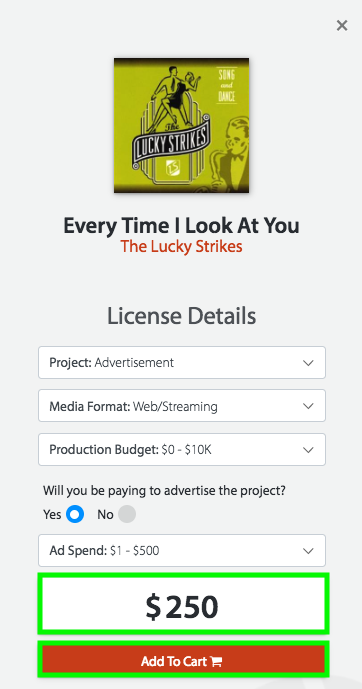Expand the Project chevron arrow

[x=308, y=363]
